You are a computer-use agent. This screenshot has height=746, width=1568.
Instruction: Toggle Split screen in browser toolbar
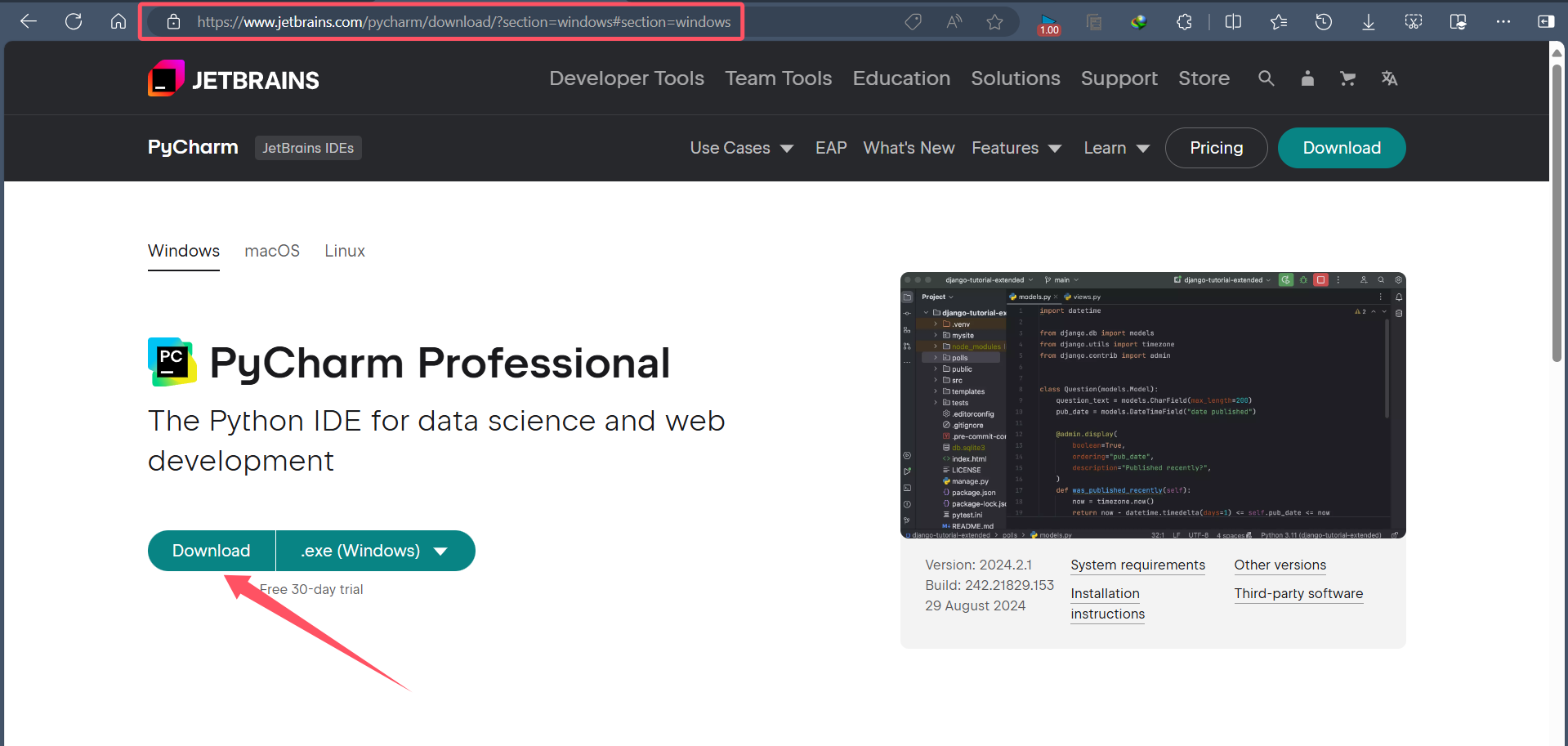1233,22
